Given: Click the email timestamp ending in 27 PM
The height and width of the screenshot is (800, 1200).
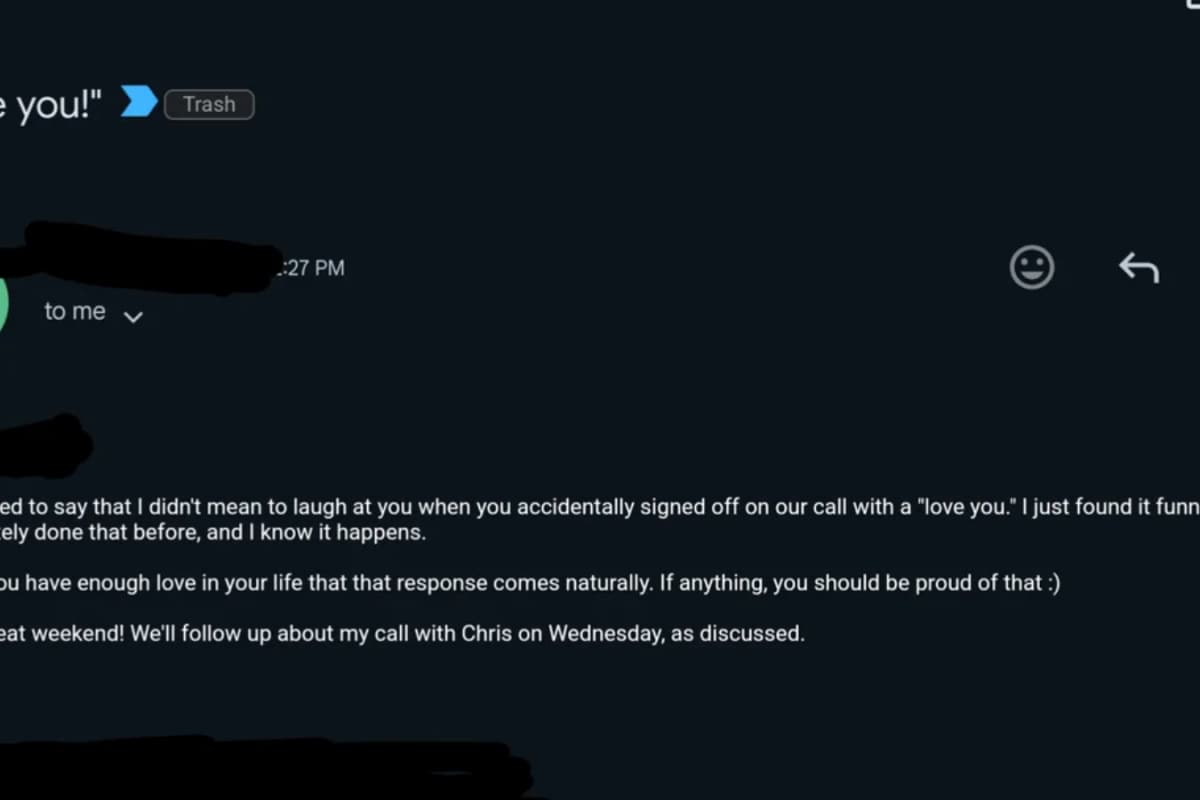Looking at the screenshot, I should pos(312,268).
